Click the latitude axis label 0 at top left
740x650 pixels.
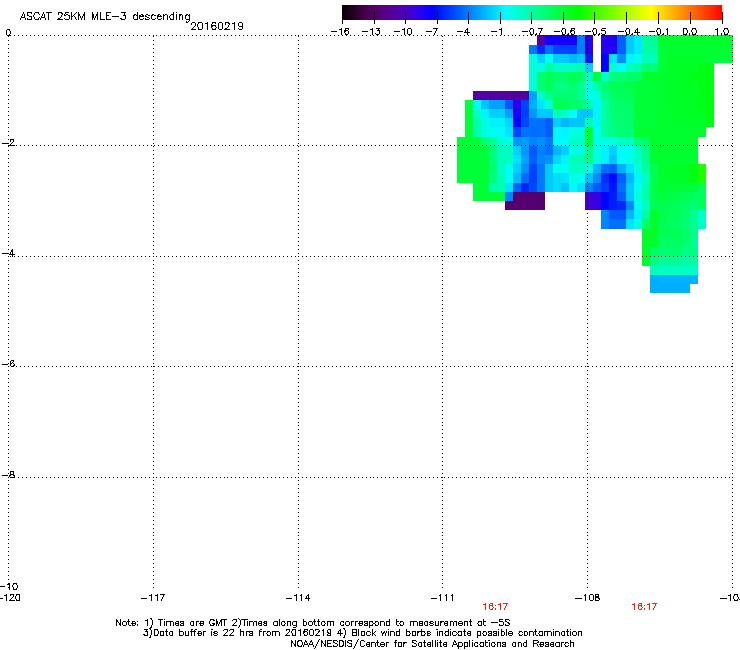(x=8, y=33)
